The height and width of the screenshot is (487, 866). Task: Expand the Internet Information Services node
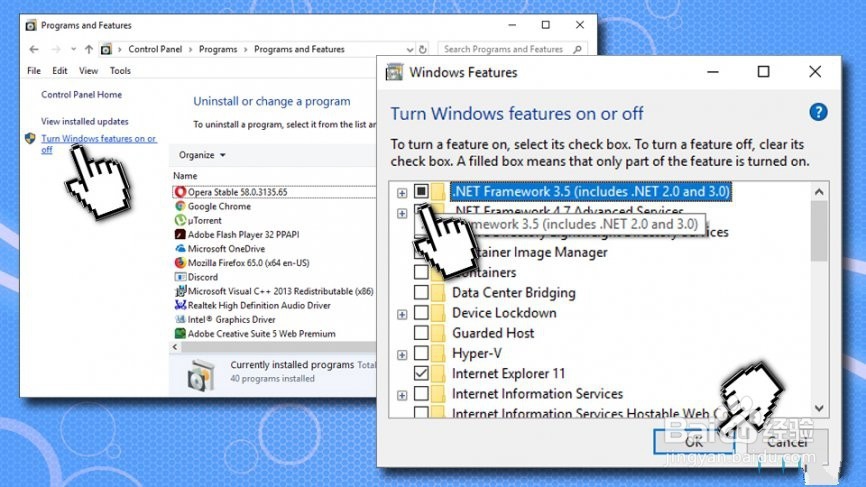tap(402, 395)
